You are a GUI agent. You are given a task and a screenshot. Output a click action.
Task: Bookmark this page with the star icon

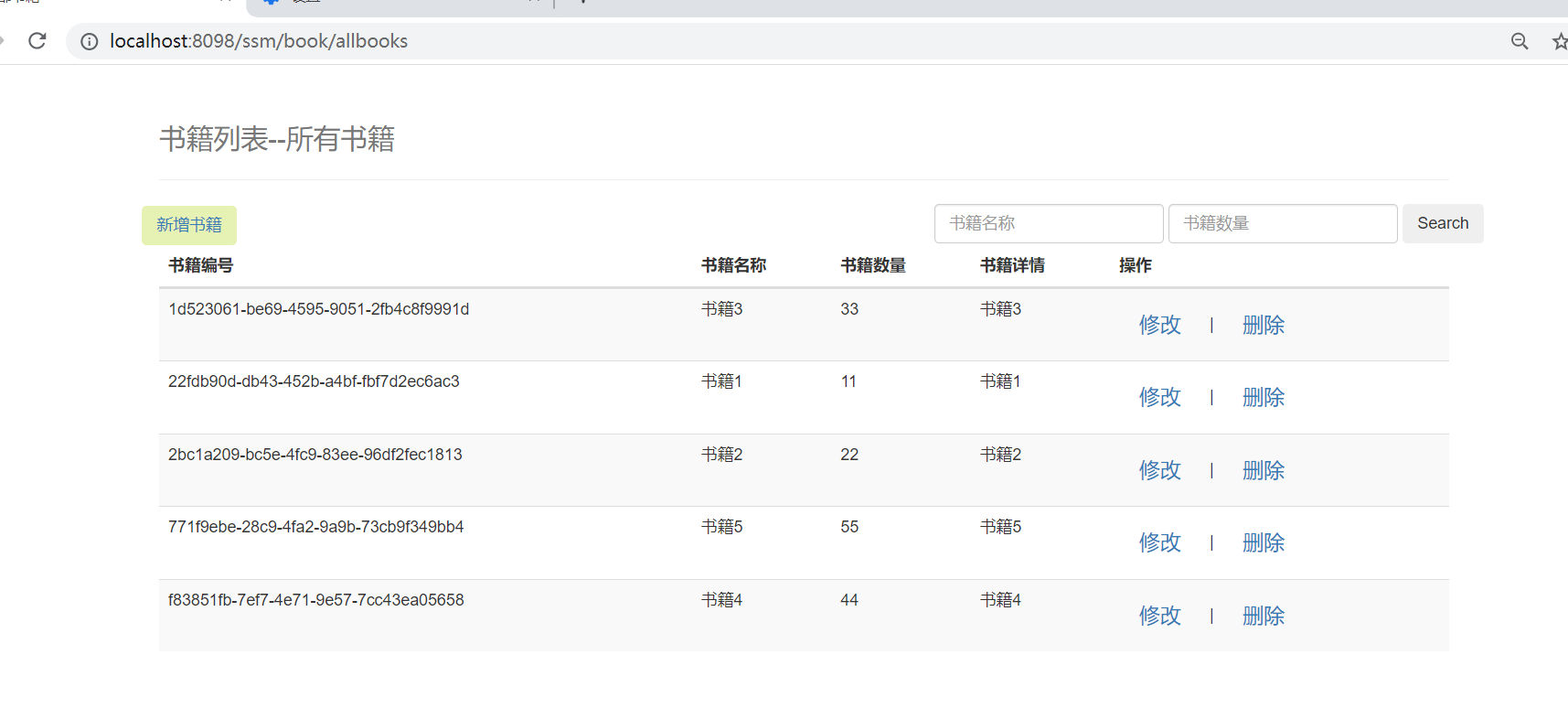(1560, 41)
